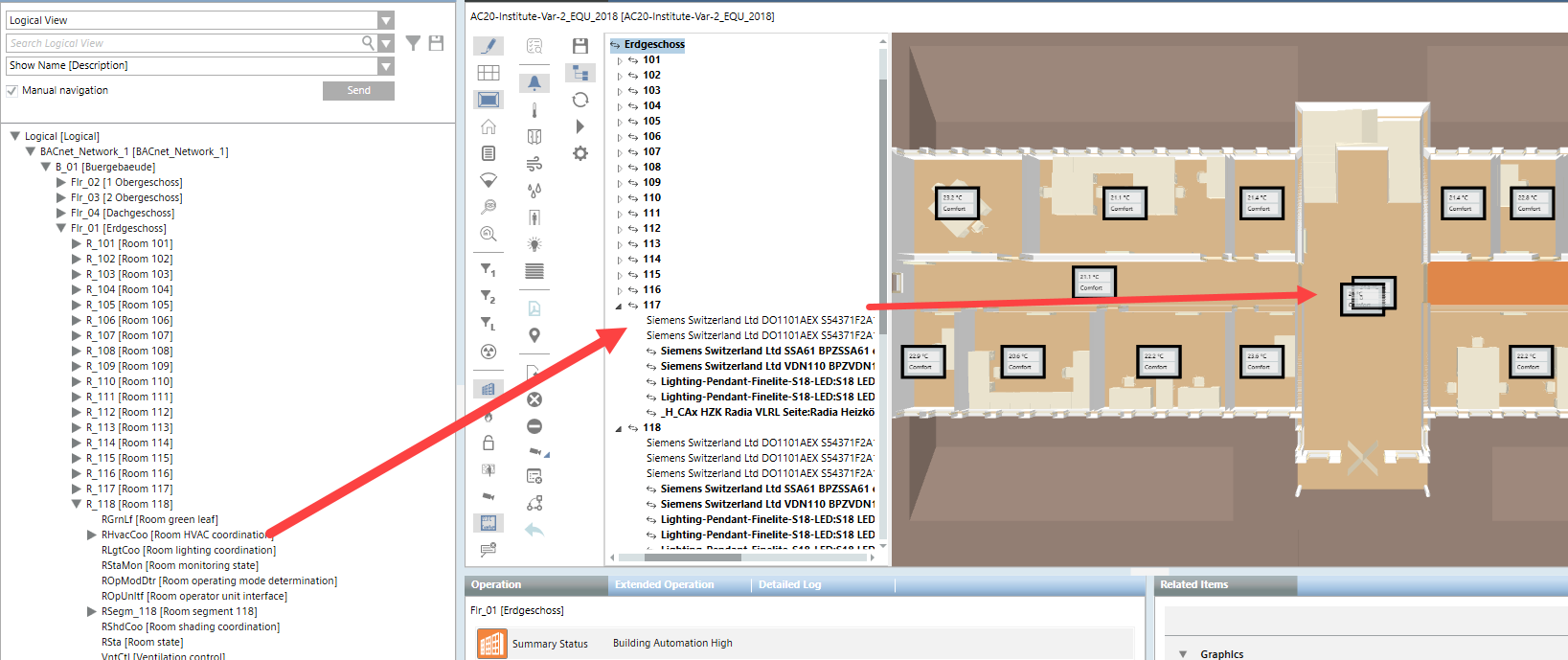Click the refresh circular arrows icon
1568x660 pixels.
[580, 100]
